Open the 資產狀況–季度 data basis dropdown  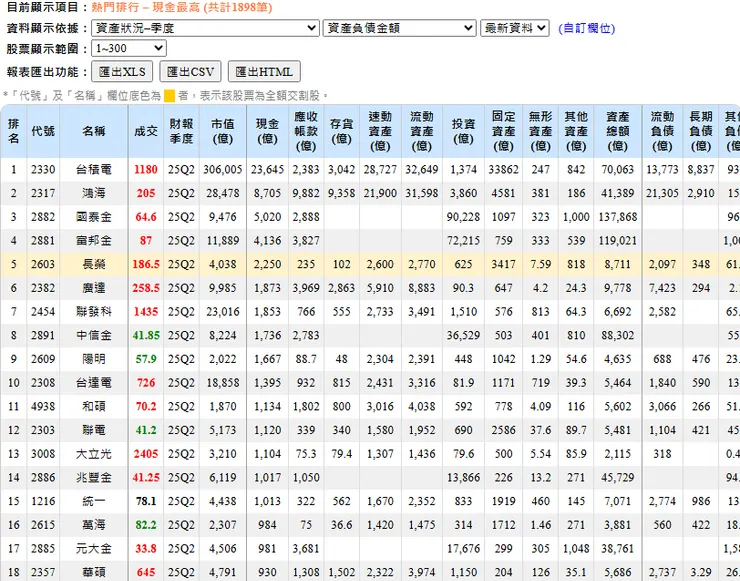tap(205, 28)
